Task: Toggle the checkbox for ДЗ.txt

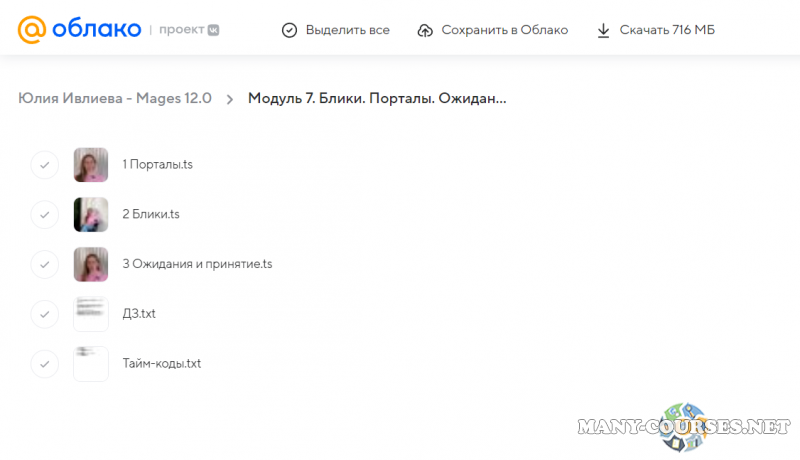Action: (45, 314)
